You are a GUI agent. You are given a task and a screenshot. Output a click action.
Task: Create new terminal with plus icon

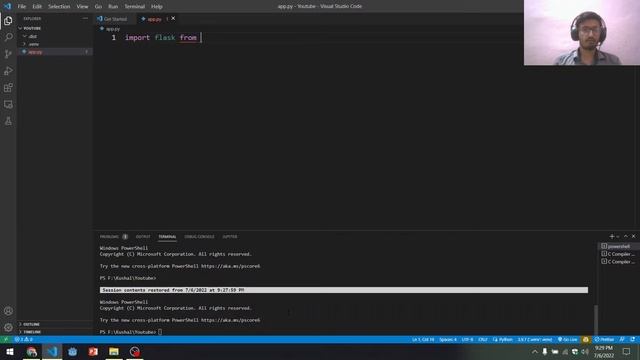coord(611,236)
